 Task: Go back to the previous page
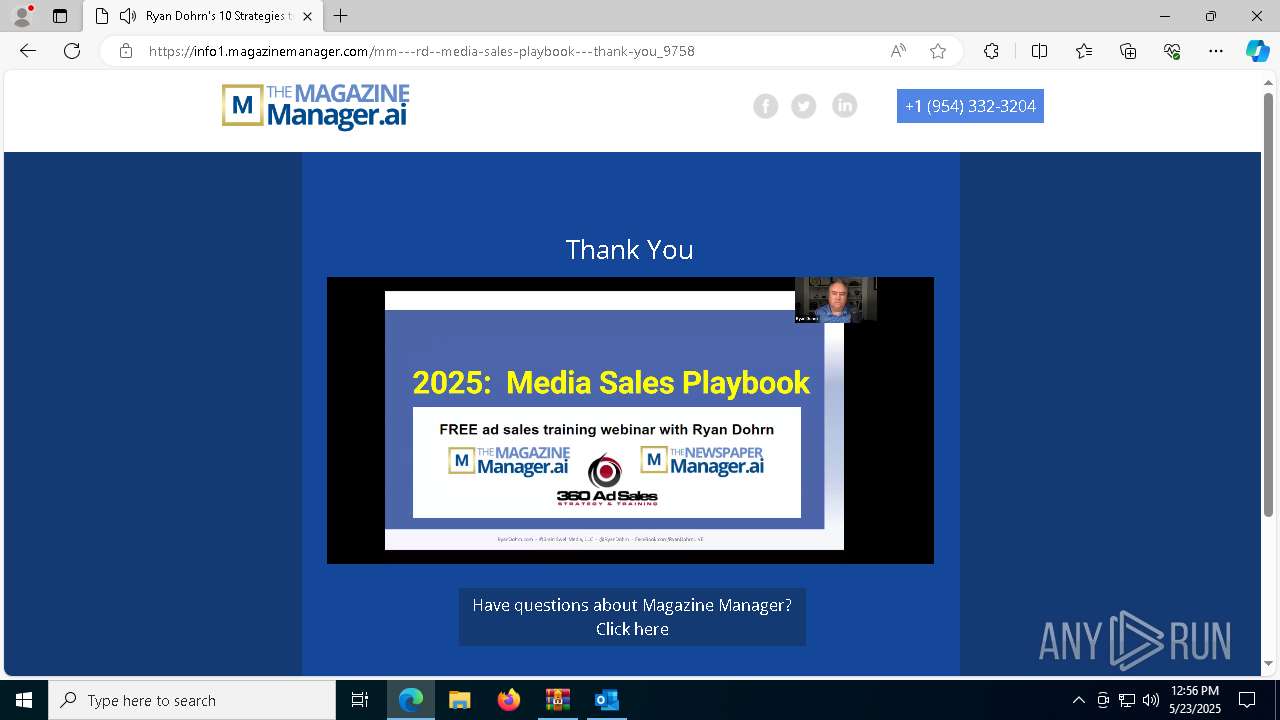28,51
